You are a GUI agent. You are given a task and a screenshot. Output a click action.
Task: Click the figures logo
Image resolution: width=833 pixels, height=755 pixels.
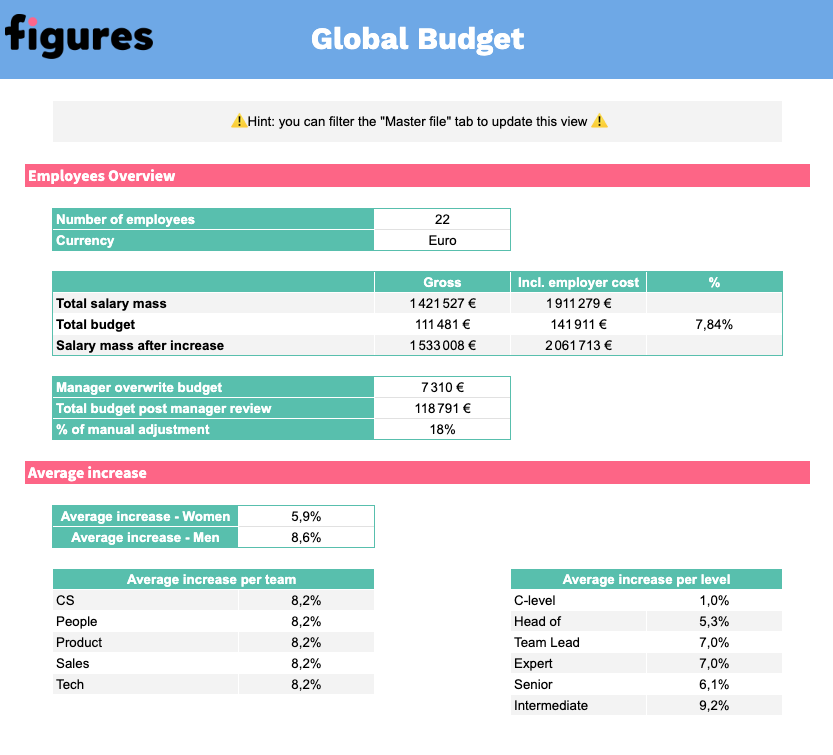click(x=78, y=37)
